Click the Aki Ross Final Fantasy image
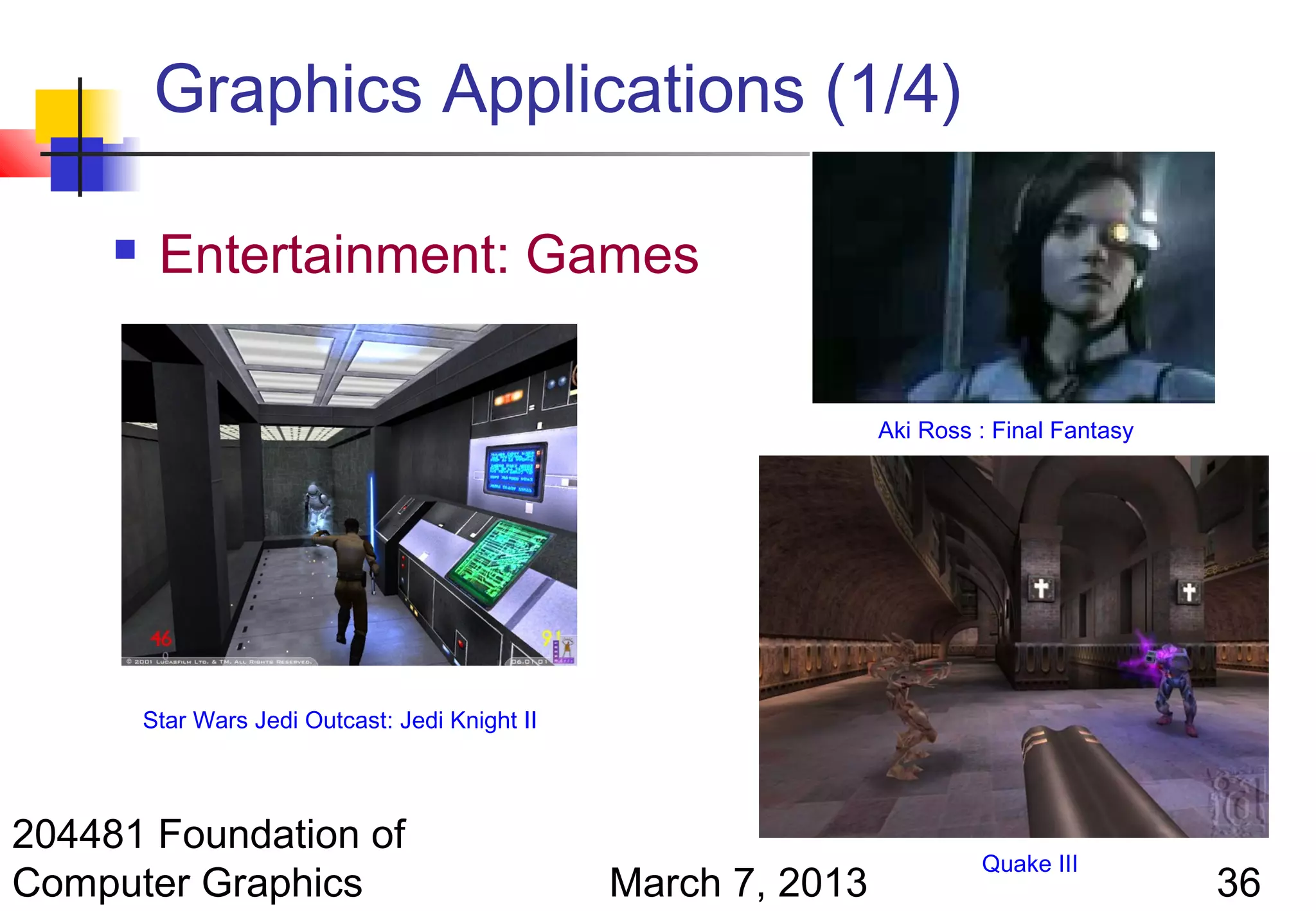Viewport: 1316px width, 911px height. [1013, 278]
